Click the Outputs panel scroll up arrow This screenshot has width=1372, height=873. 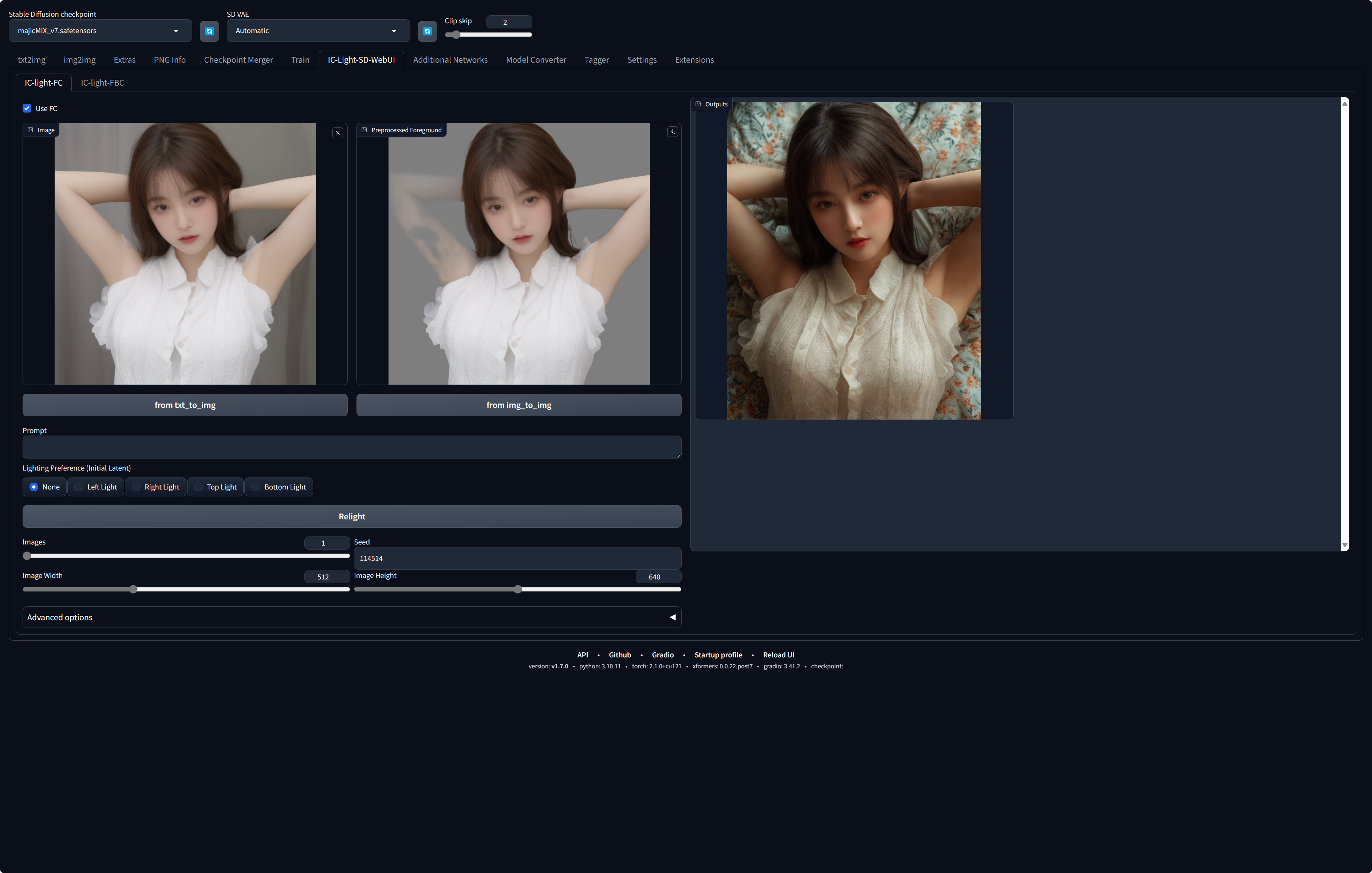pyautogui.click(x=1345, y=103)
